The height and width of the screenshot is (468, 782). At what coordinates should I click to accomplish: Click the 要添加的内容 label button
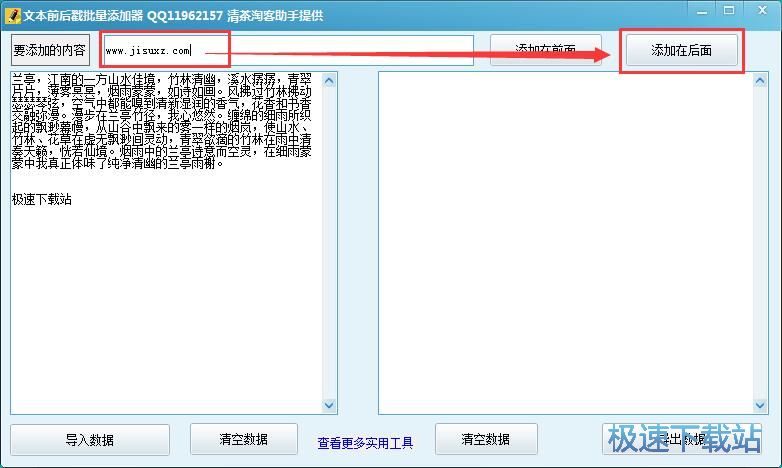[50, 50]
